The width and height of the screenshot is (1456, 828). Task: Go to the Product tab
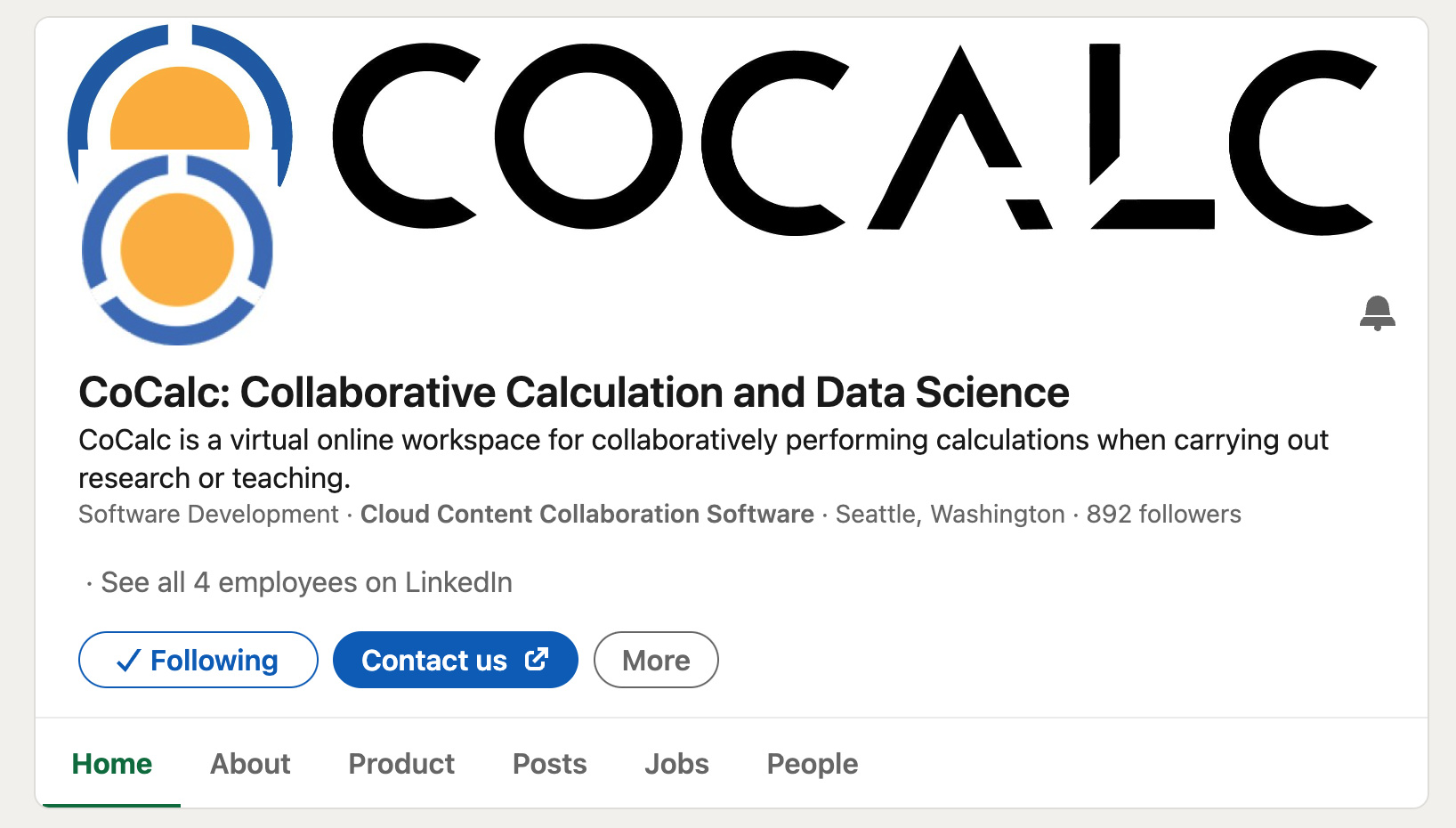click(401, 764)
